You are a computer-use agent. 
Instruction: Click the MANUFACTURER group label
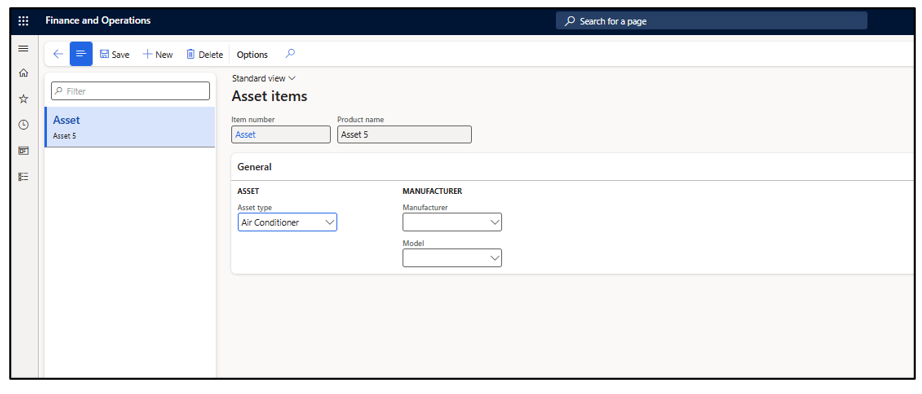pyautogui.click(x=432, y=191)
